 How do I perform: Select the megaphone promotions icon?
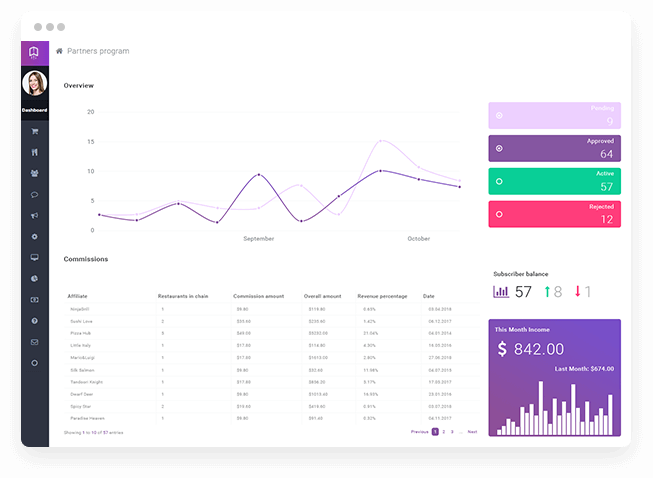pos(34,215)
